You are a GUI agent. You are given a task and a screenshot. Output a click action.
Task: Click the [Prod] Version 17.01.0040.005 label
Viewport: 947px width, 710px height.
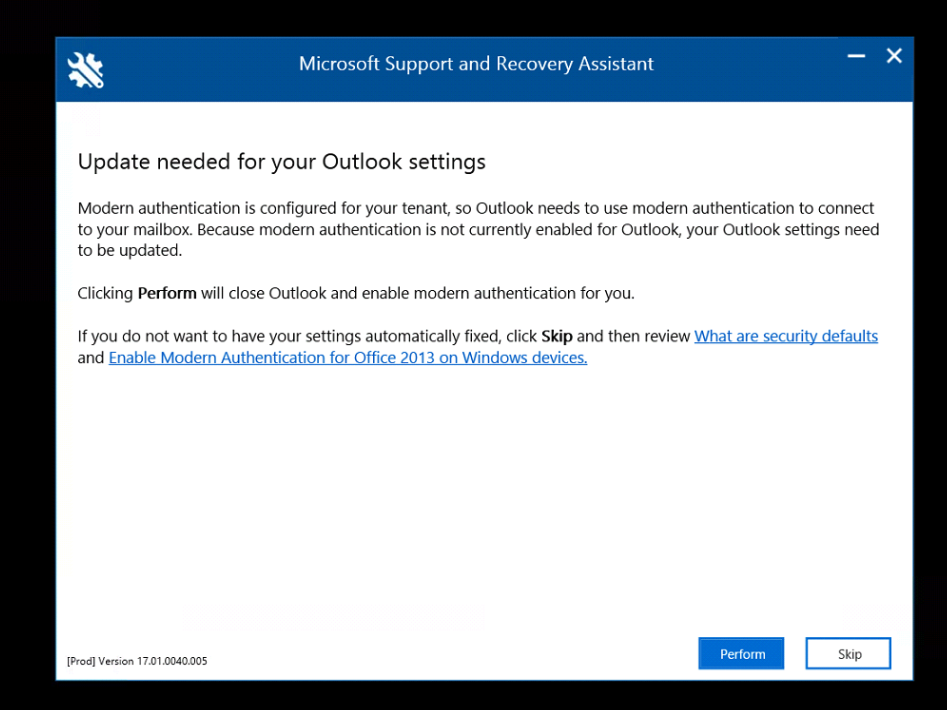137,660
